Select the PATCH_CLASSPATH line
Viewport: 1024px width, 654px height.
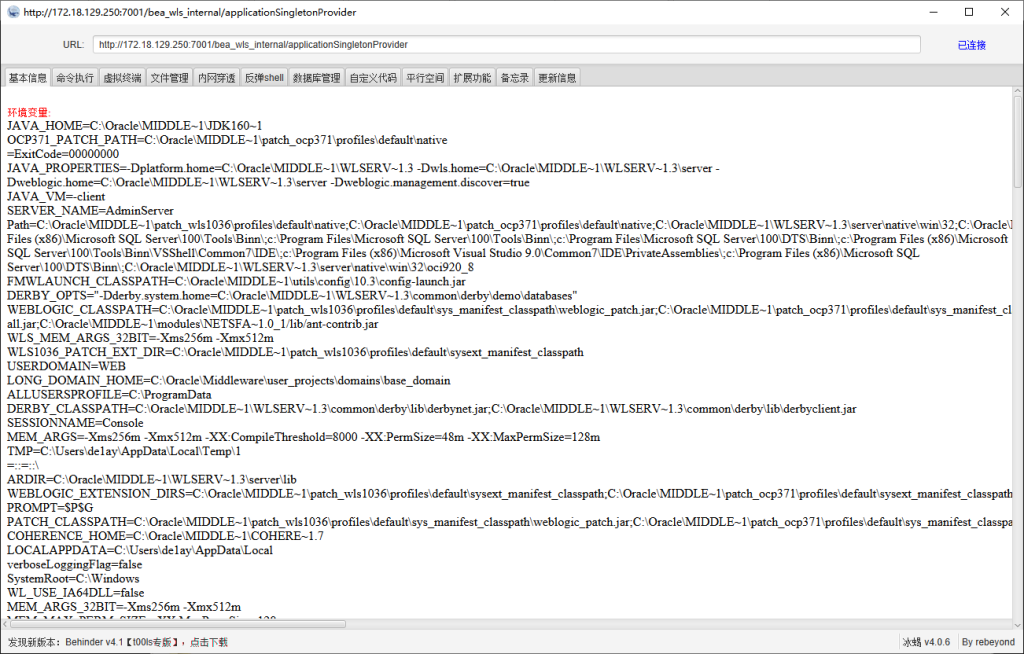[509, 522]
